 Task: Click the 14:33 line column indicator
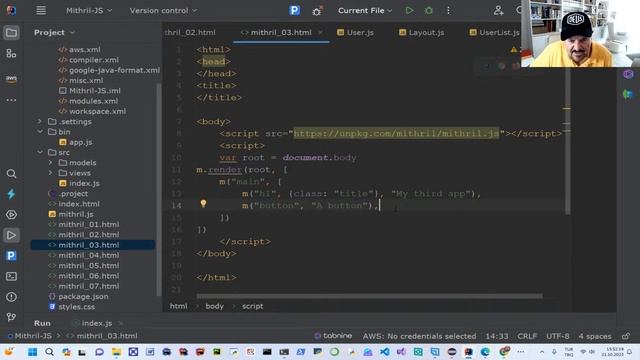[x=497, y=336]
